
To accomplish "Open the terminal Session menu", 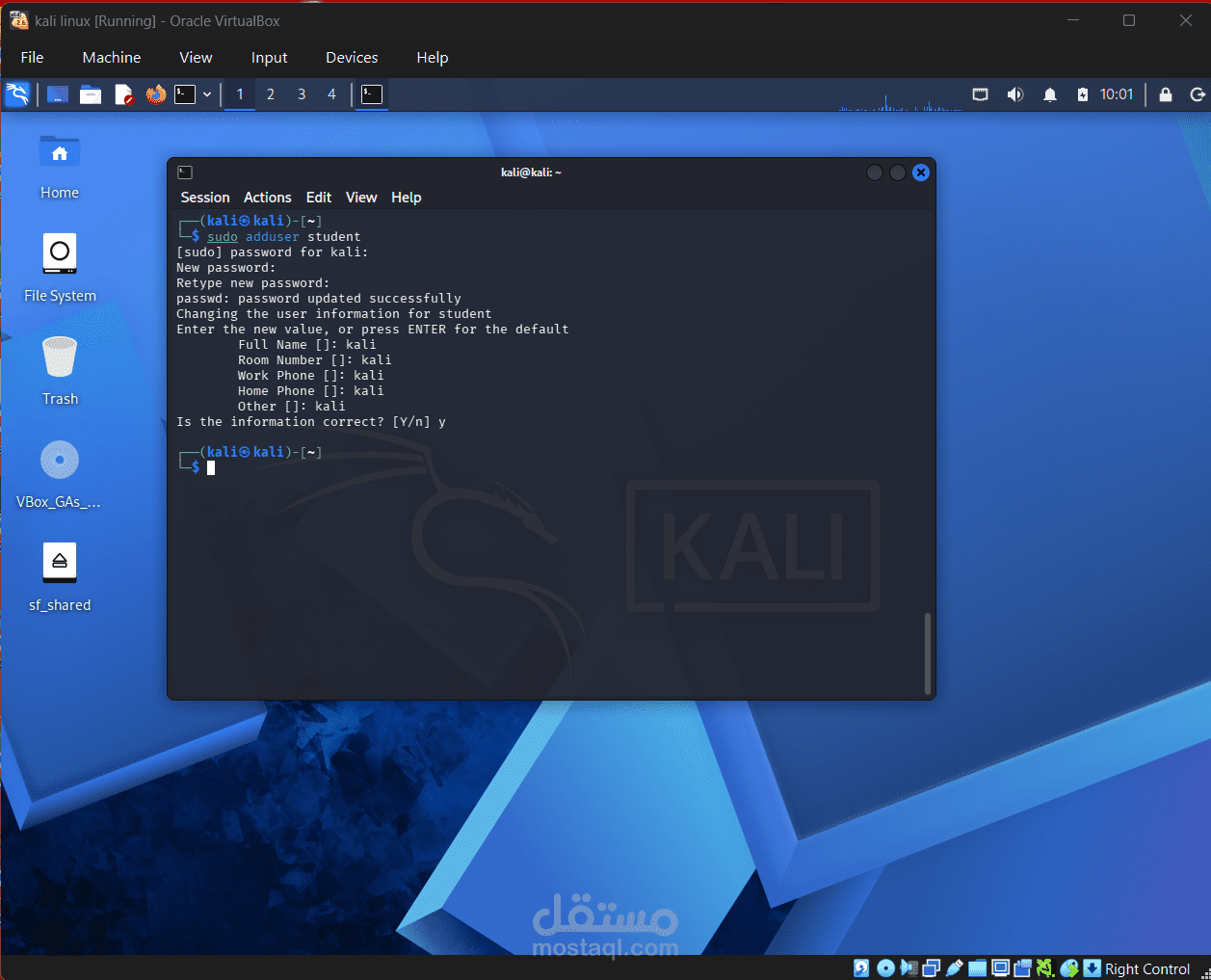I will click(x=205, y=198).
